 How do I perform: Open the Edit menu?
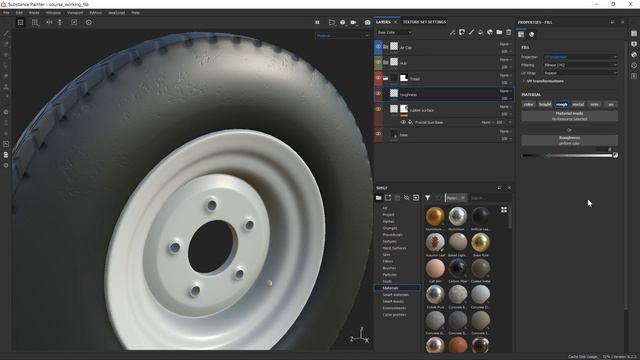(19, 13)
